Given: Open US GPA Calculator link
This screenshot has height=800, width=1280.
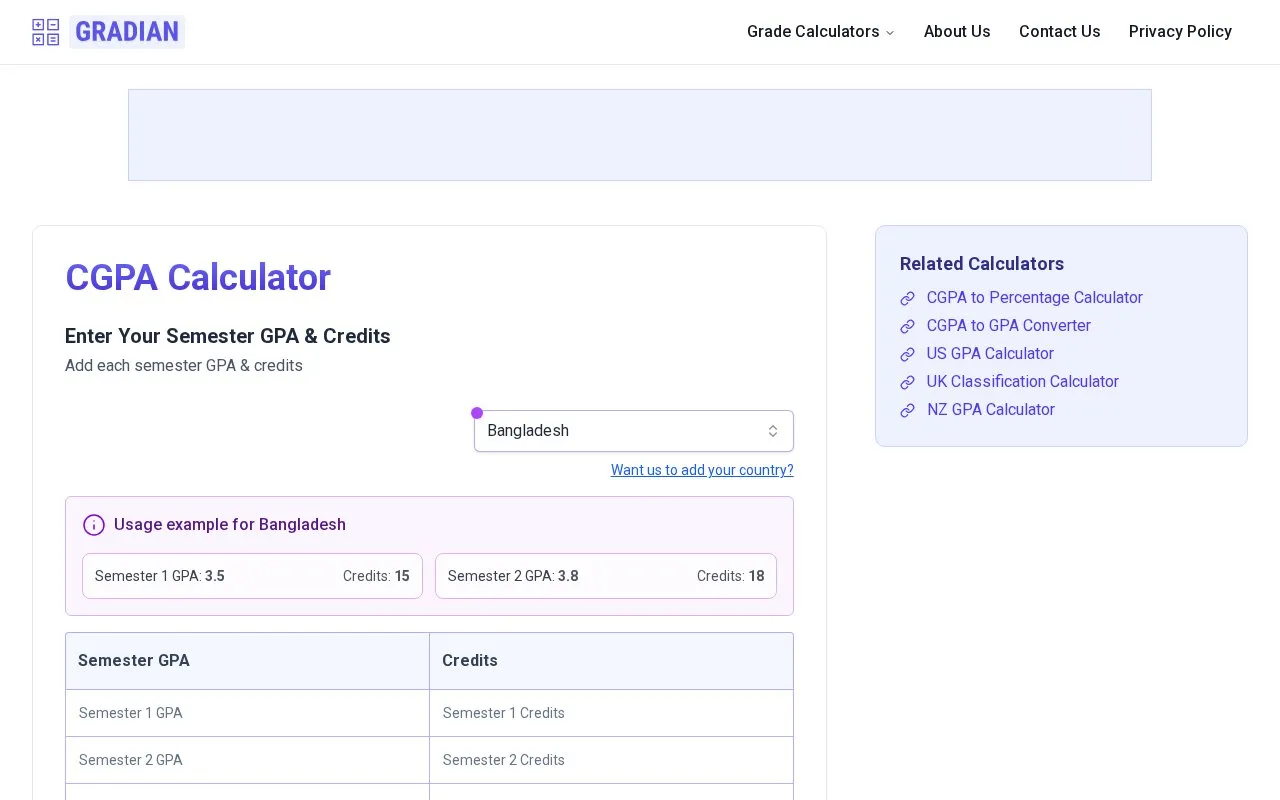Looking at the screenshot, I should [x=990, y=354].
